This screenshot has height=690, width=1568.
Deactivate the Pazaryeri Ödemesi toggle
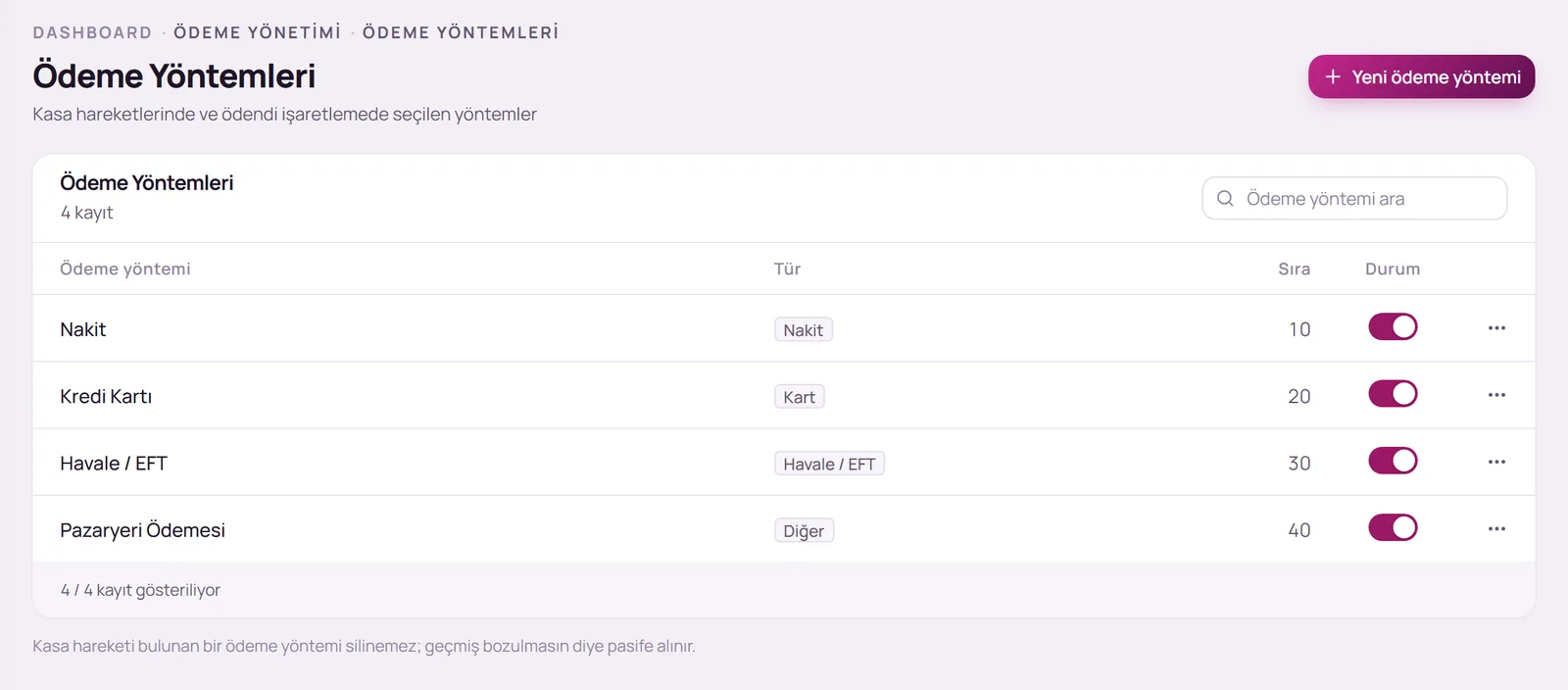(x=1393, y=527)
